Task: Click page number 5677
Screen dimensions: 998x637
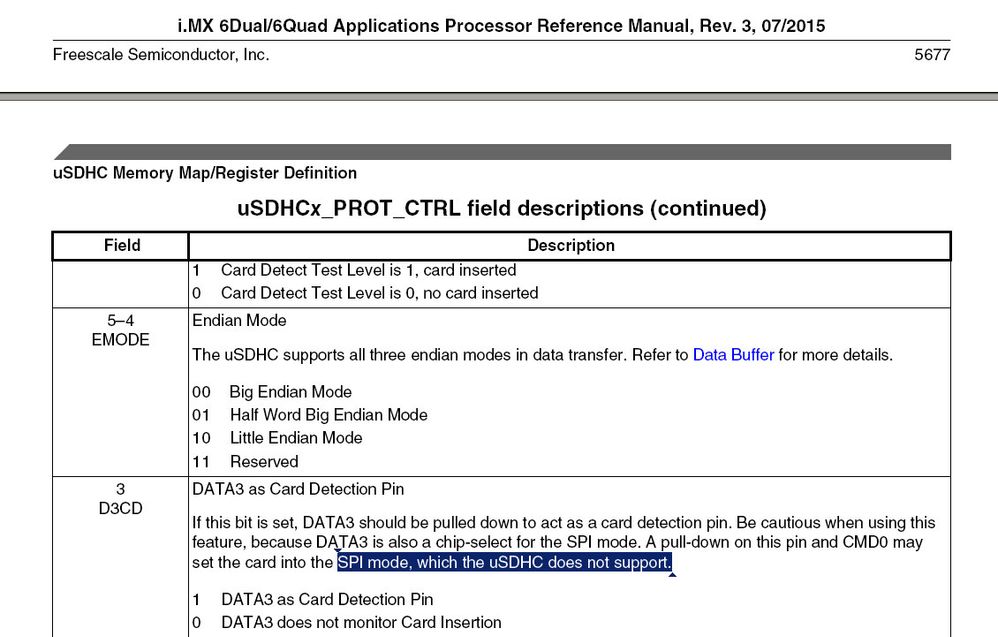Action: click(x=932, y=55)
